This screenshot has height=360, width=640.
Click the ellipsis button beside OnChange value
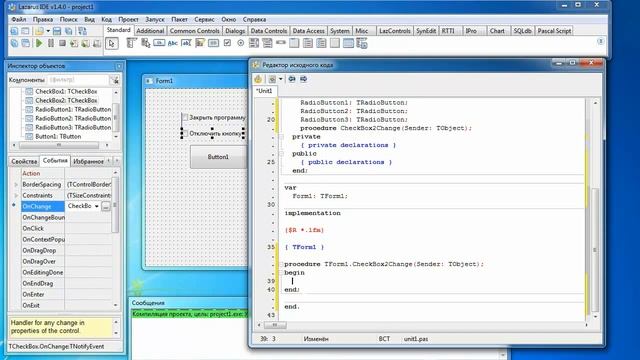(106, 207)
